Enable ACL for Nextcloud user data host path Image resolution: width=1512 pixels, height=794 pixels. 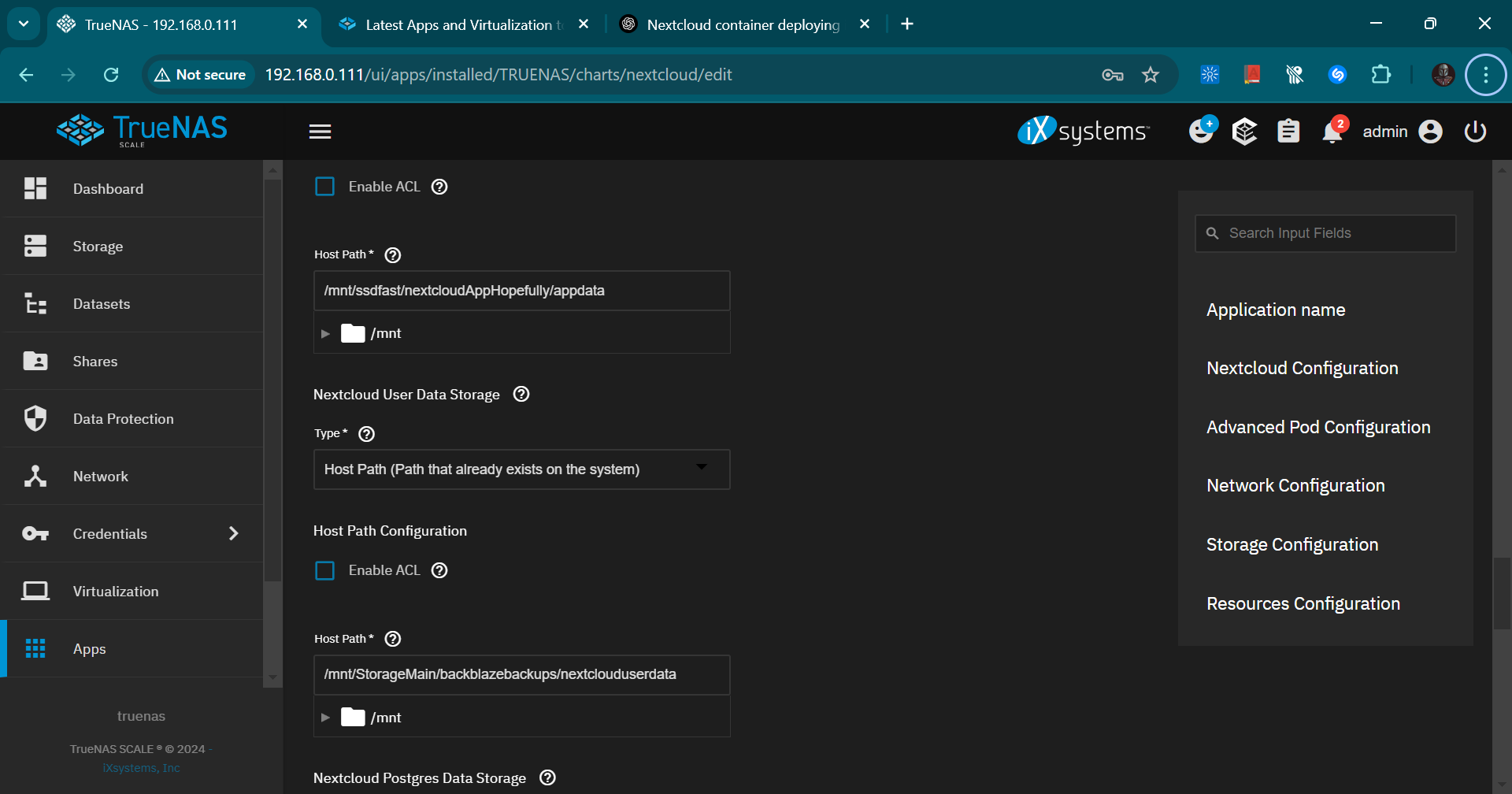(x=324, y=570)
